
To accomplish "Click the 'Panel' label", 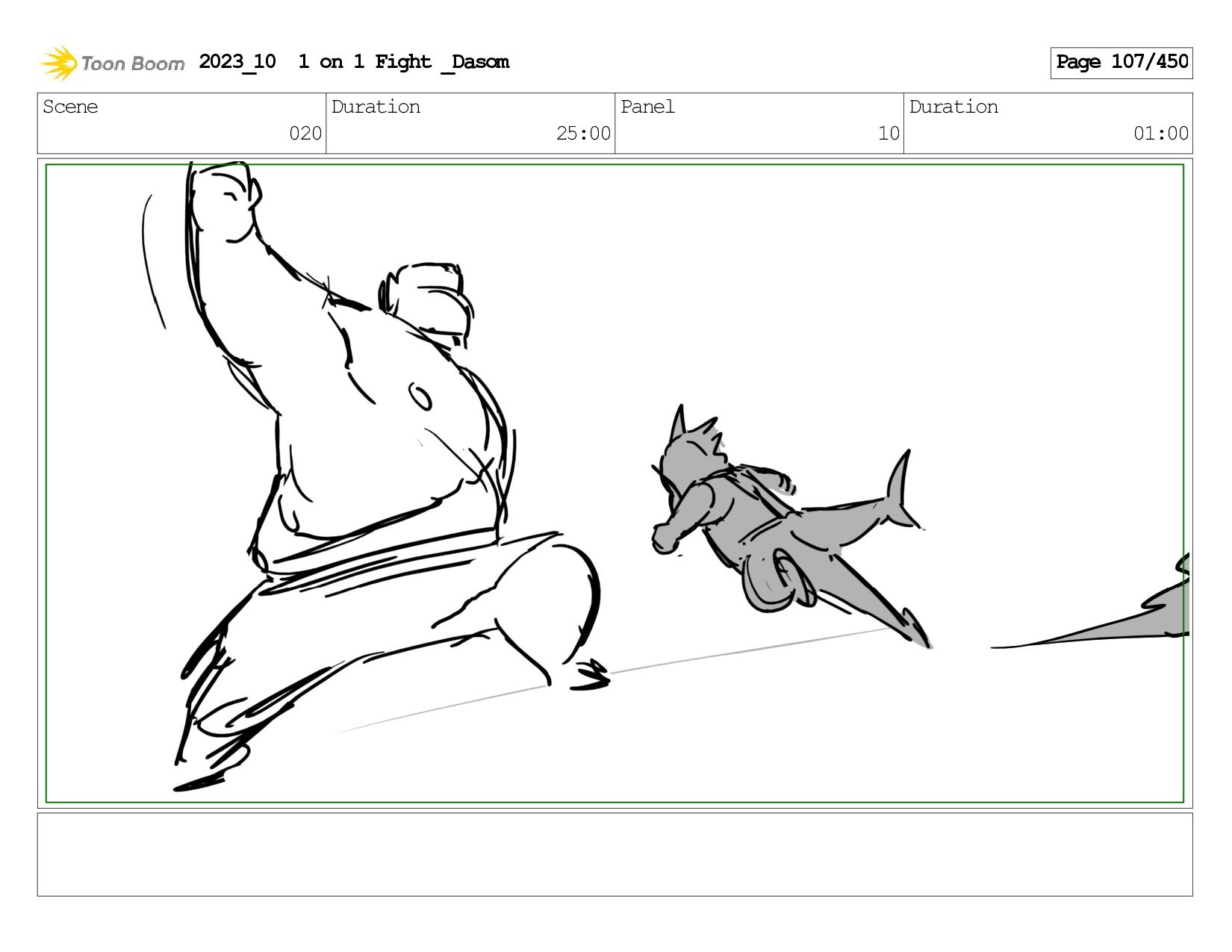I will point(647,107).
